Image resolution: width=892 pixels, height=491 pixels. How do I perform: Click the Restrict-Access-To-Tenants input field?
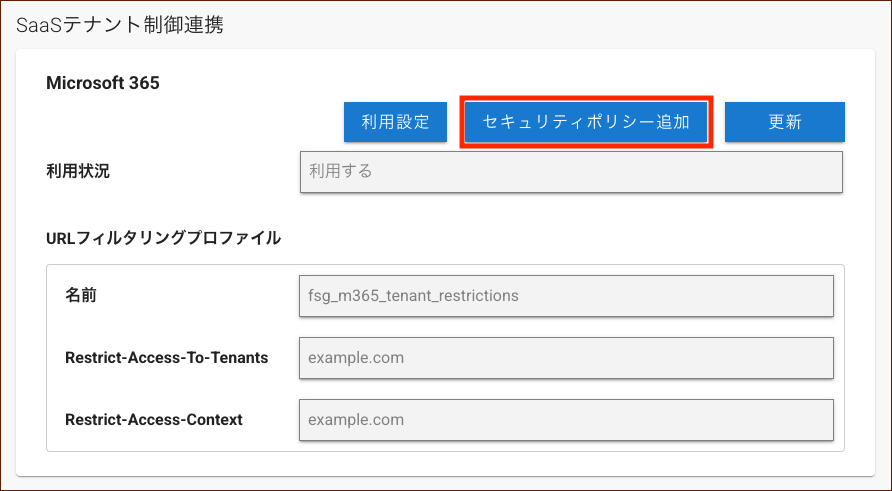[566, 358]
